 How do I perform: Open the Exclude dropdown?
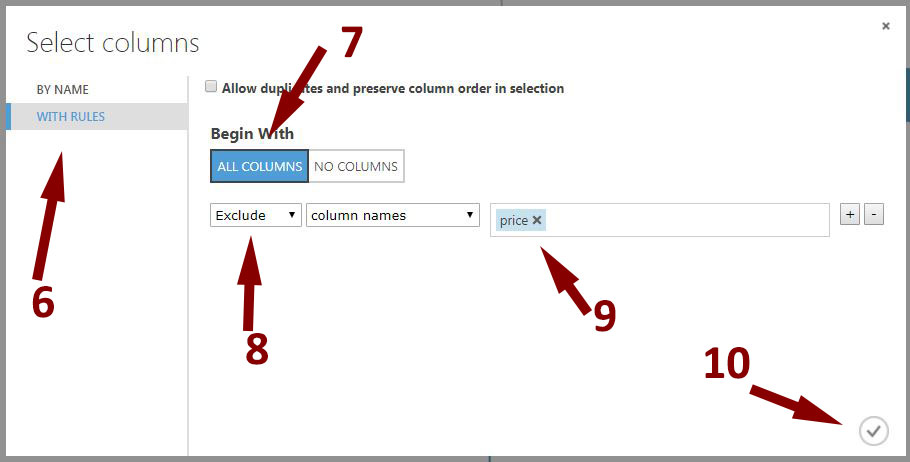(x=256, y=215)
